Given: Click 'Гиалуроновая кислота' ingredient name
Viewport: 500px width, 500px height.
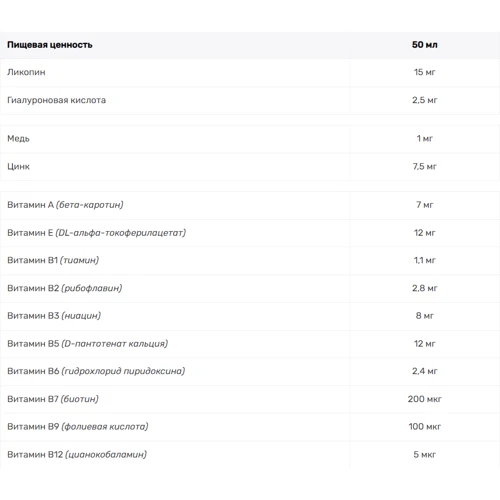Looking at the screenshot, I should (x=56, y=100).
